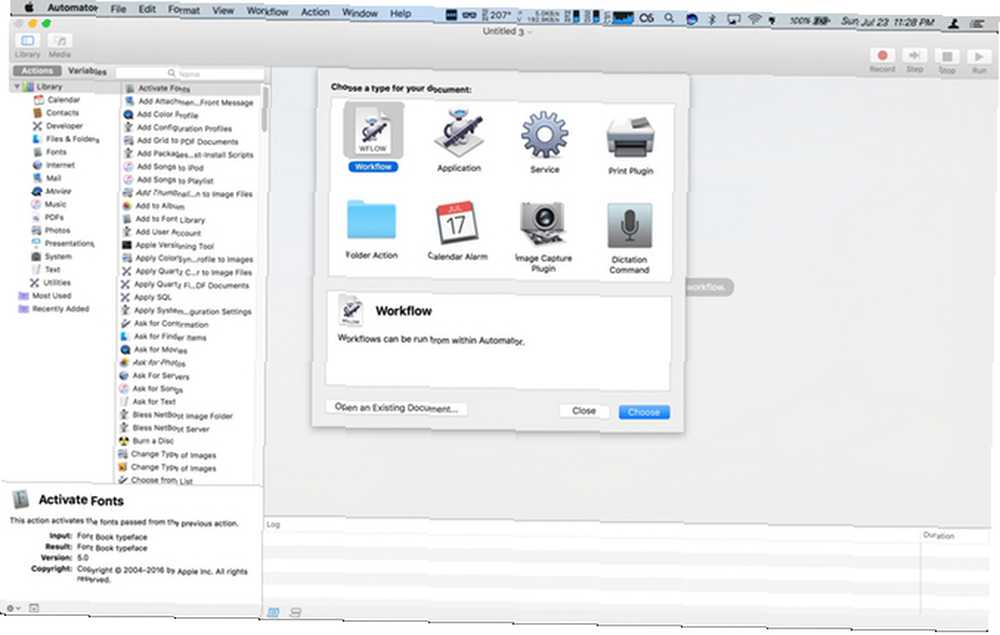Open the Action menu
This screenshot has height=635, width=1000.
[x=315, y=12]
